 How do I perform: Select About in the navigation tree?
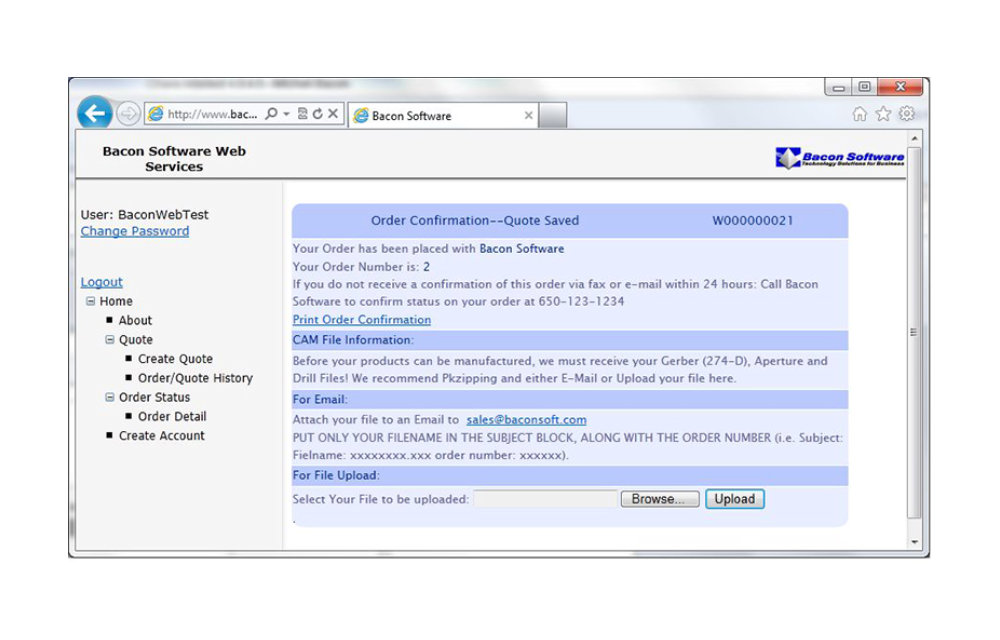click(x=135, y=320)
